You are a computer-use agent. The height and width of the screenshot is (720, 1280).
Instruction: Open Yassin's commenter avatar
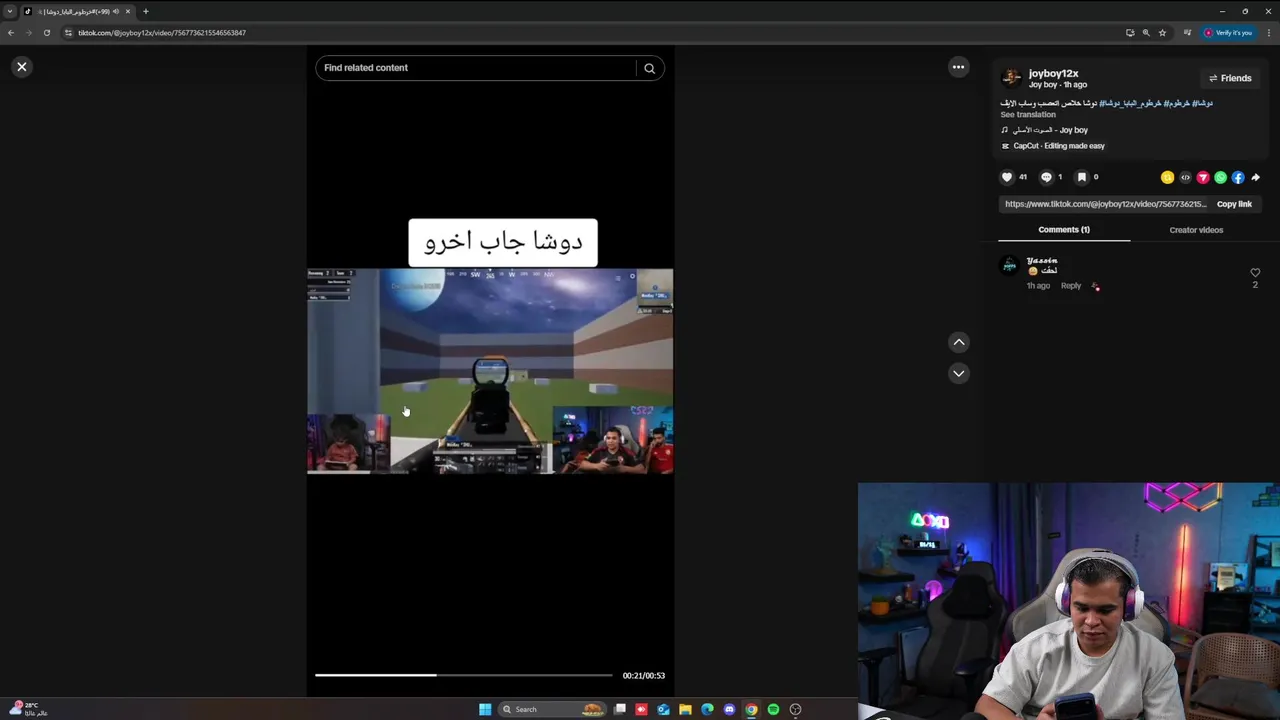(x=1010, y=265)
